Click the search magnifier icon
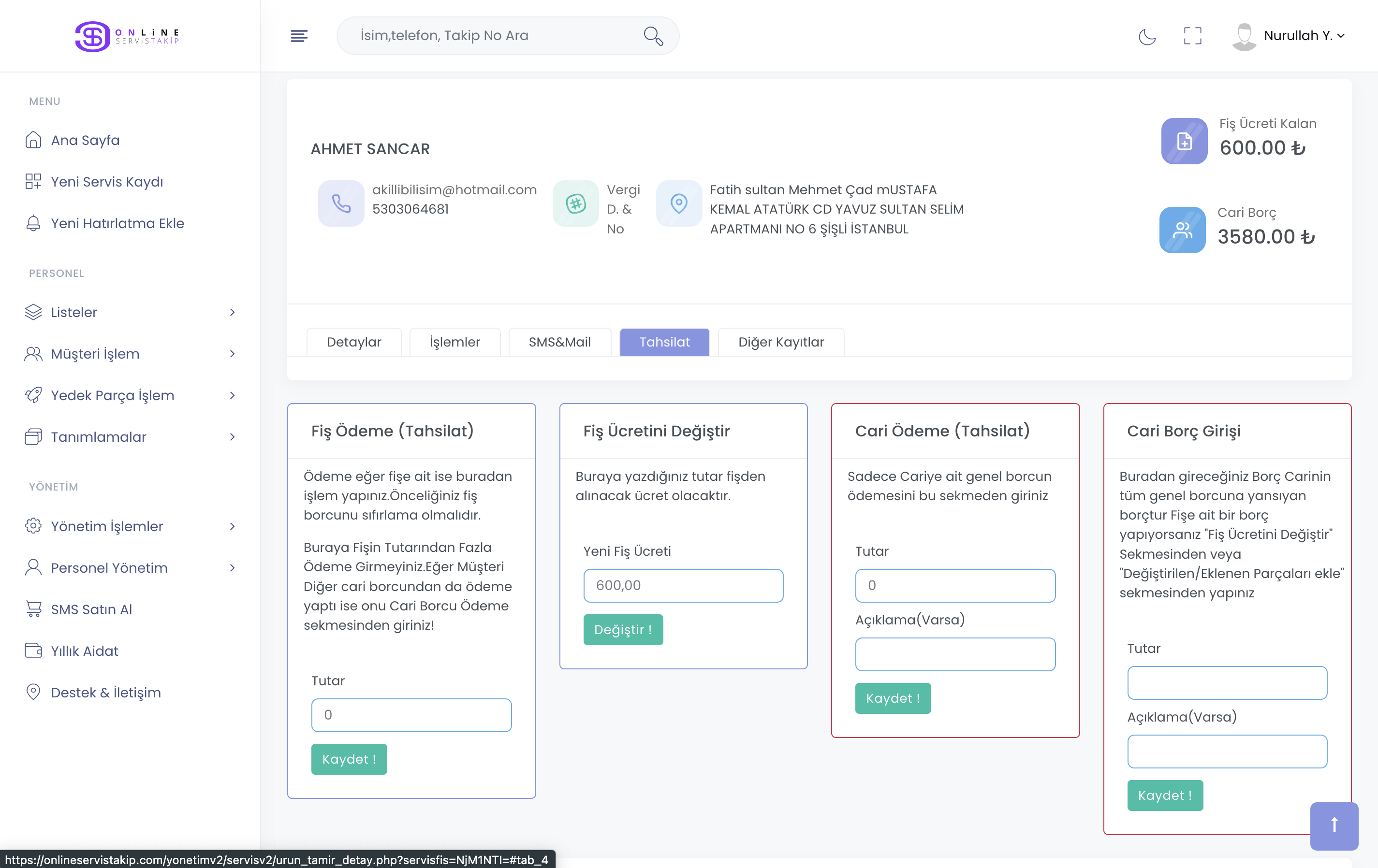 click(x=653, y=36)
